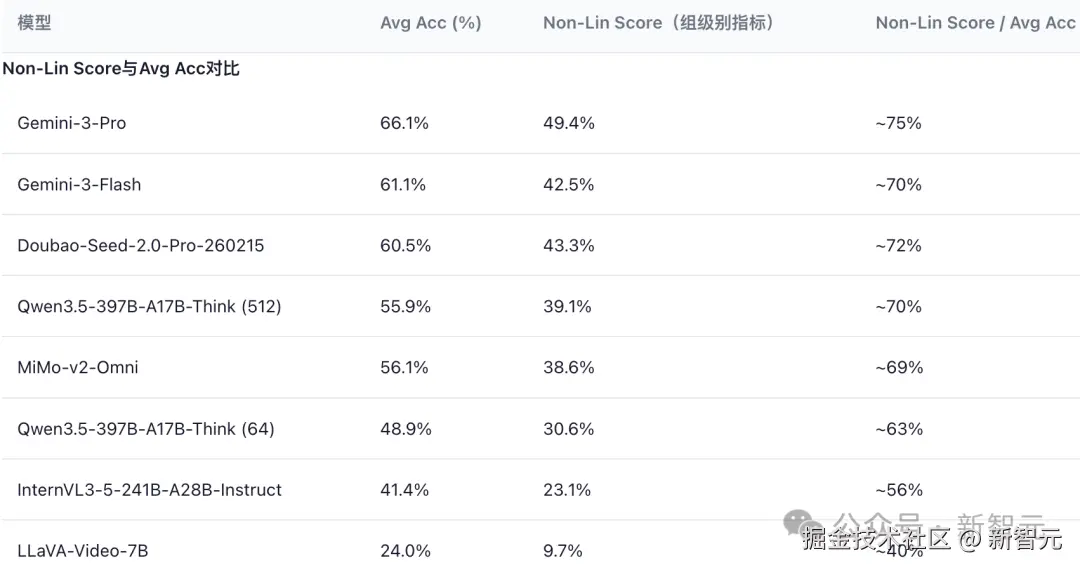Click the InternVL3-5-241B-A28B-Instruct model name
Screen dimensions: 1080x570
[149, 490]
